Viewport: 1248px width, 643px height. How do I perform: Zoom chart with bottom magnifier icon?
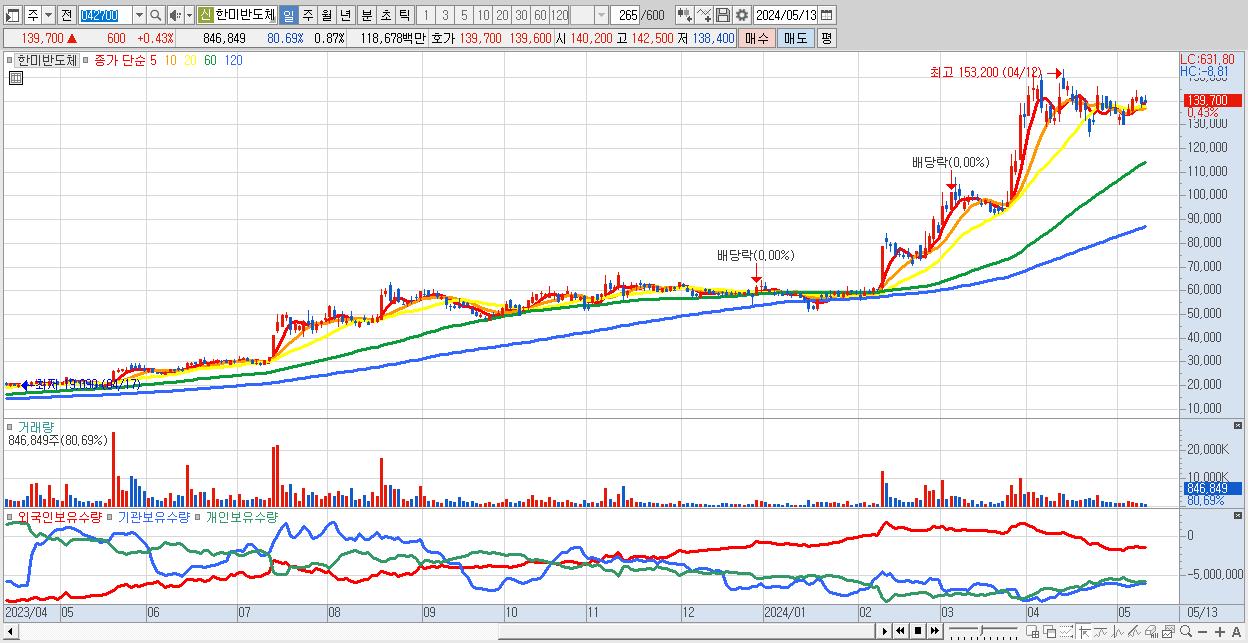pos(1186,631)
